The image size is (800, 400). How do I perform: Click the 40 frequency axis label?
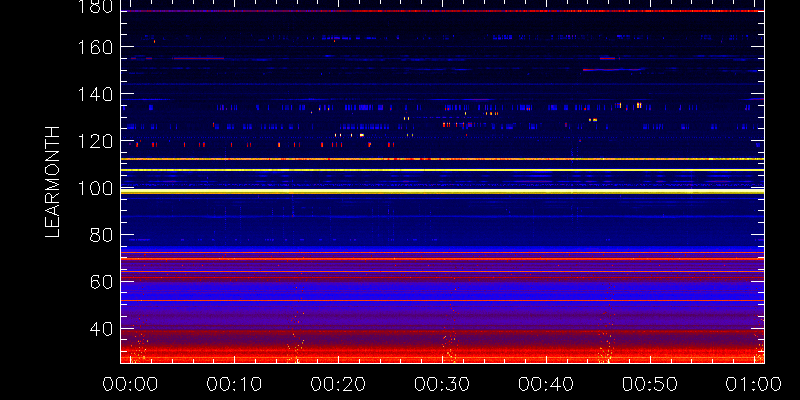tap(102, 330)
